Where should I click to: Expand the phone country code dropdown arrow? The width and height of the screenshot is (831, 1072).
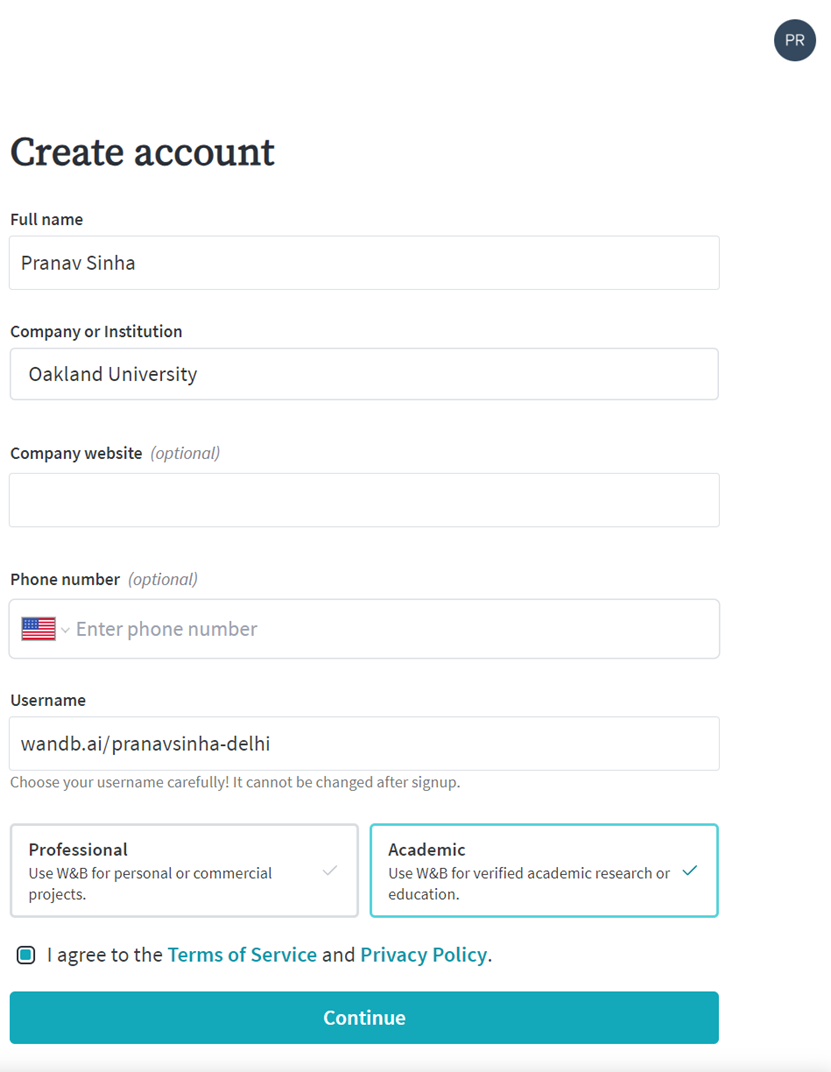click(x=66, y=630)
